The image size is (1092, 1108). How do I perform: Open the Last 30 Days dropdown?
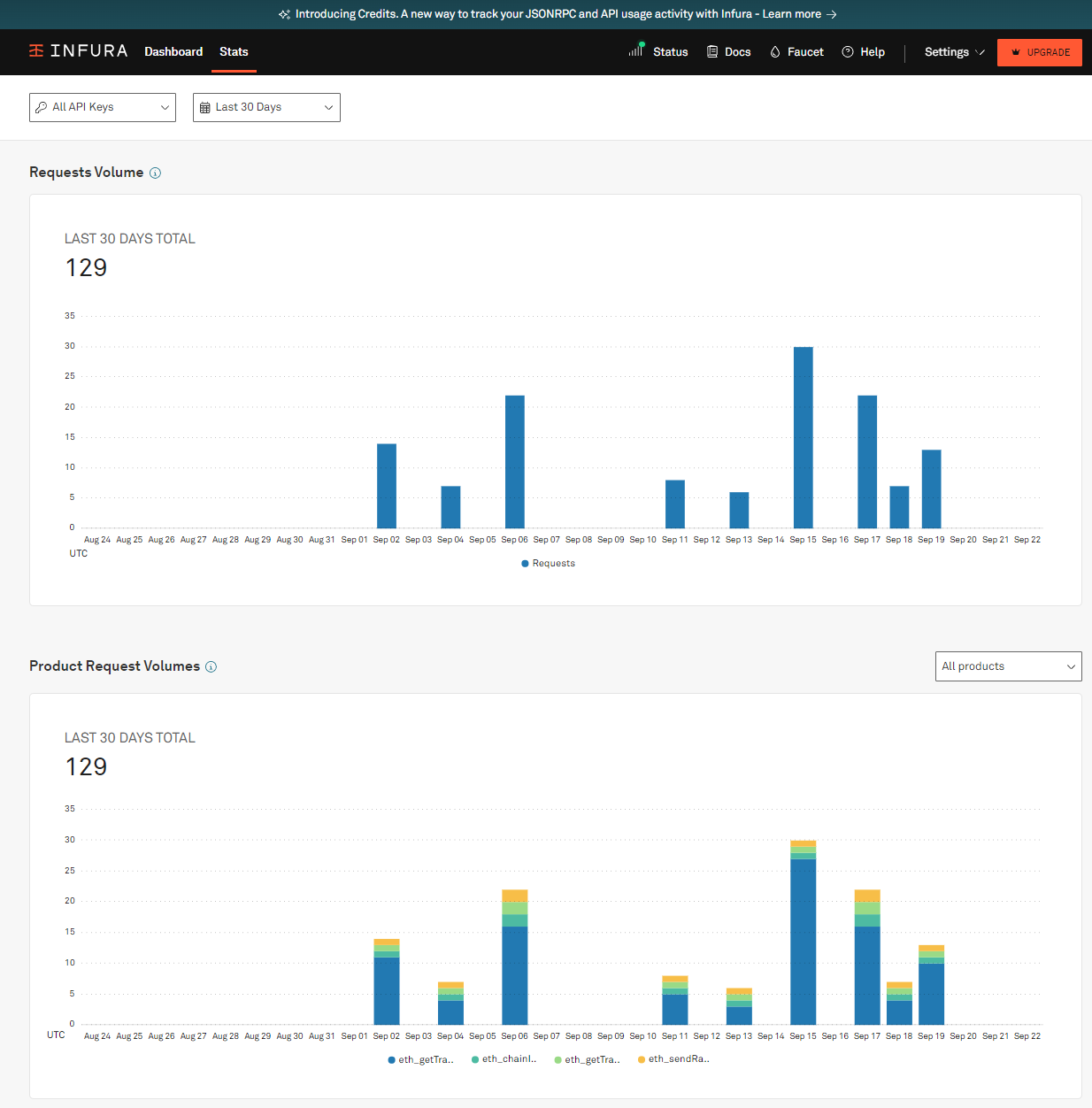coord(266,107)
